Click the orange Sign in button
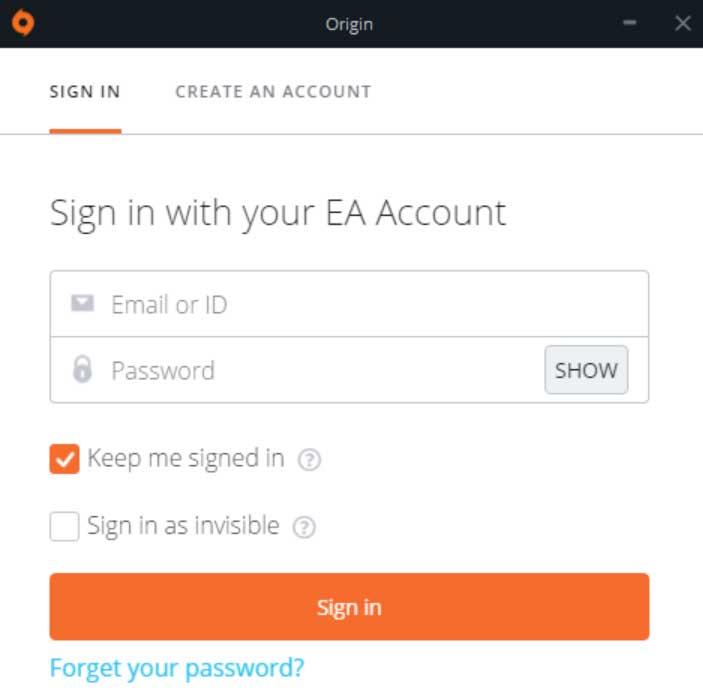Image resolution: width=703 pixels, height=694 pixels. click(349, 607)
